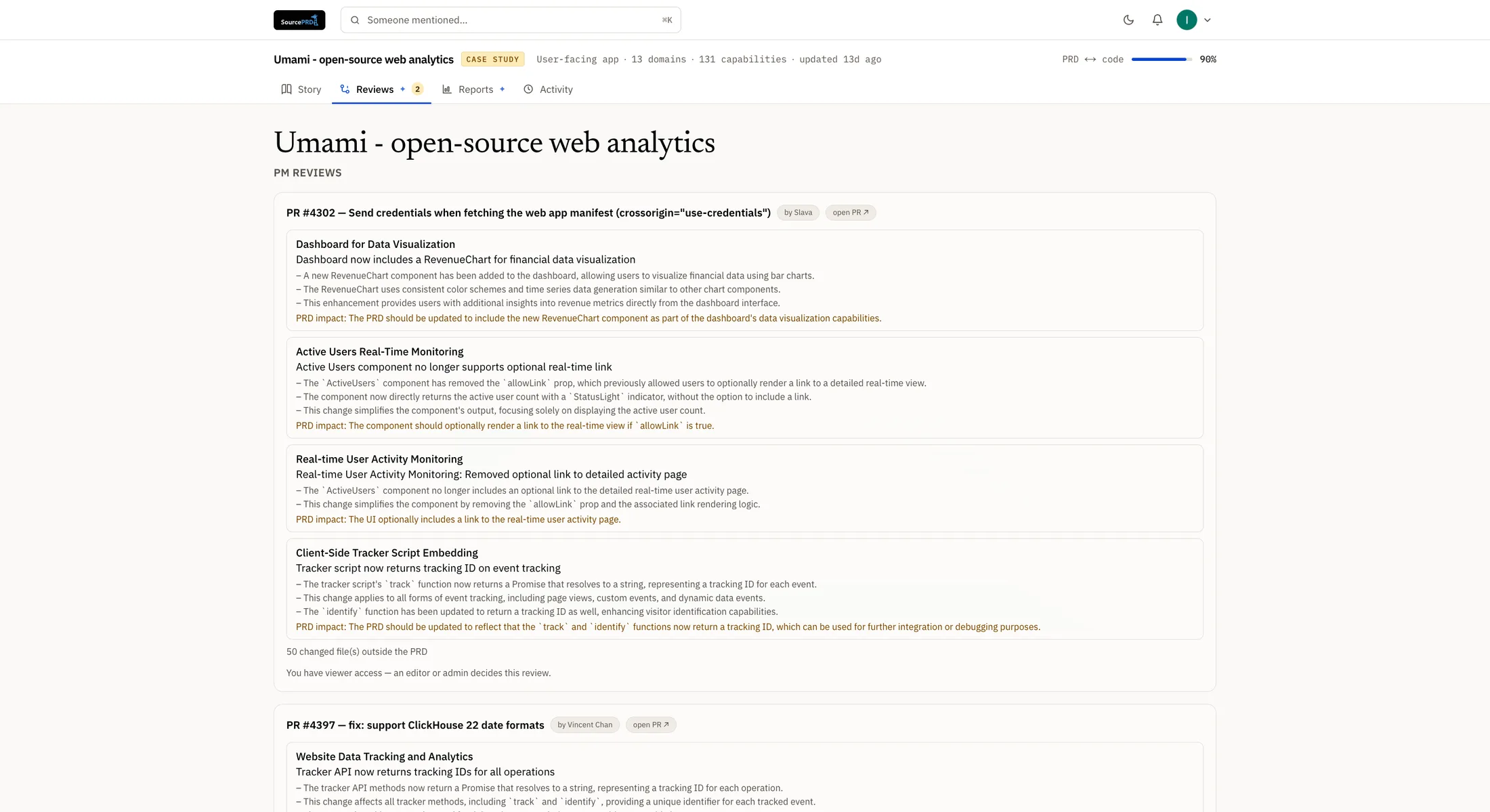
Task: Click the small project title in header
Action: 364,60
